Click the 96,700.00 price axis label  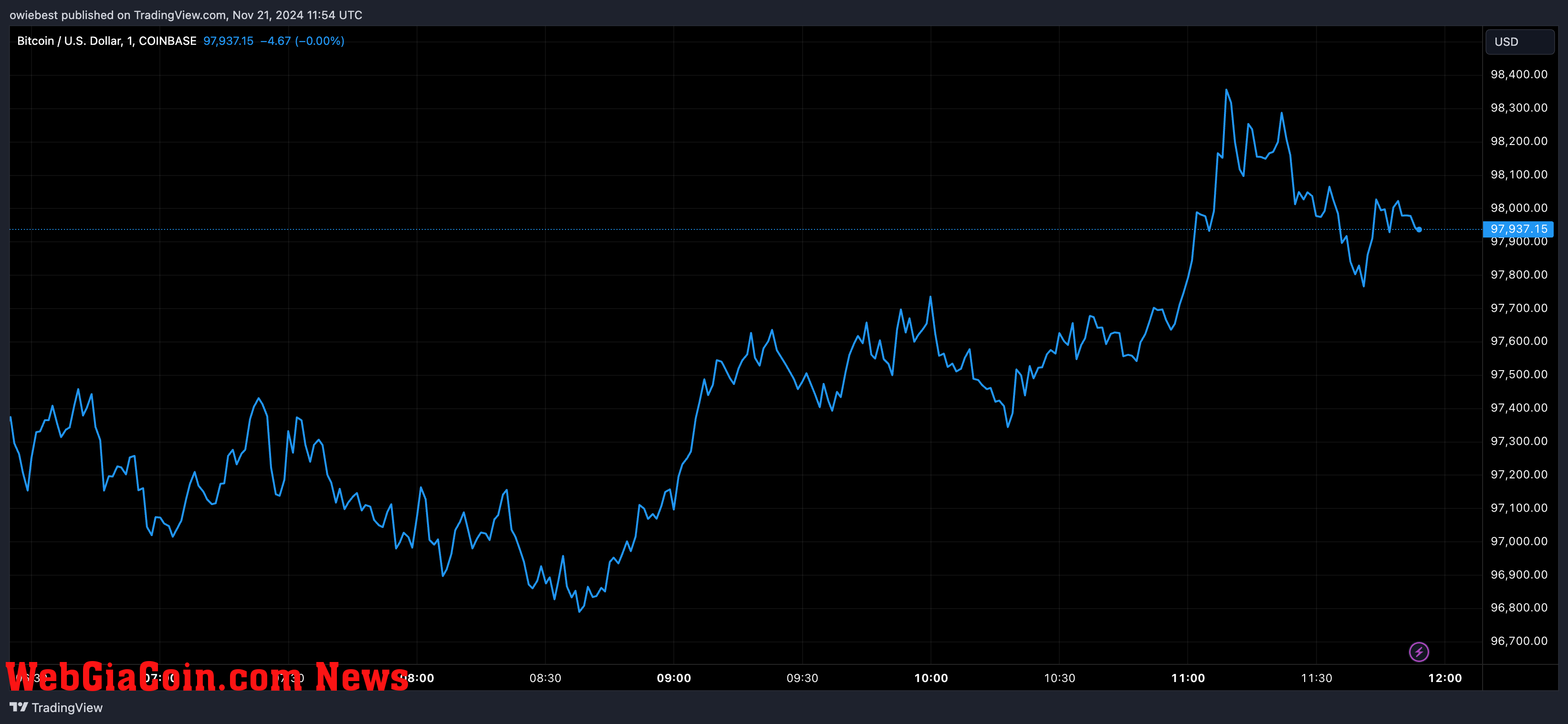click(x=1519, y=641)
